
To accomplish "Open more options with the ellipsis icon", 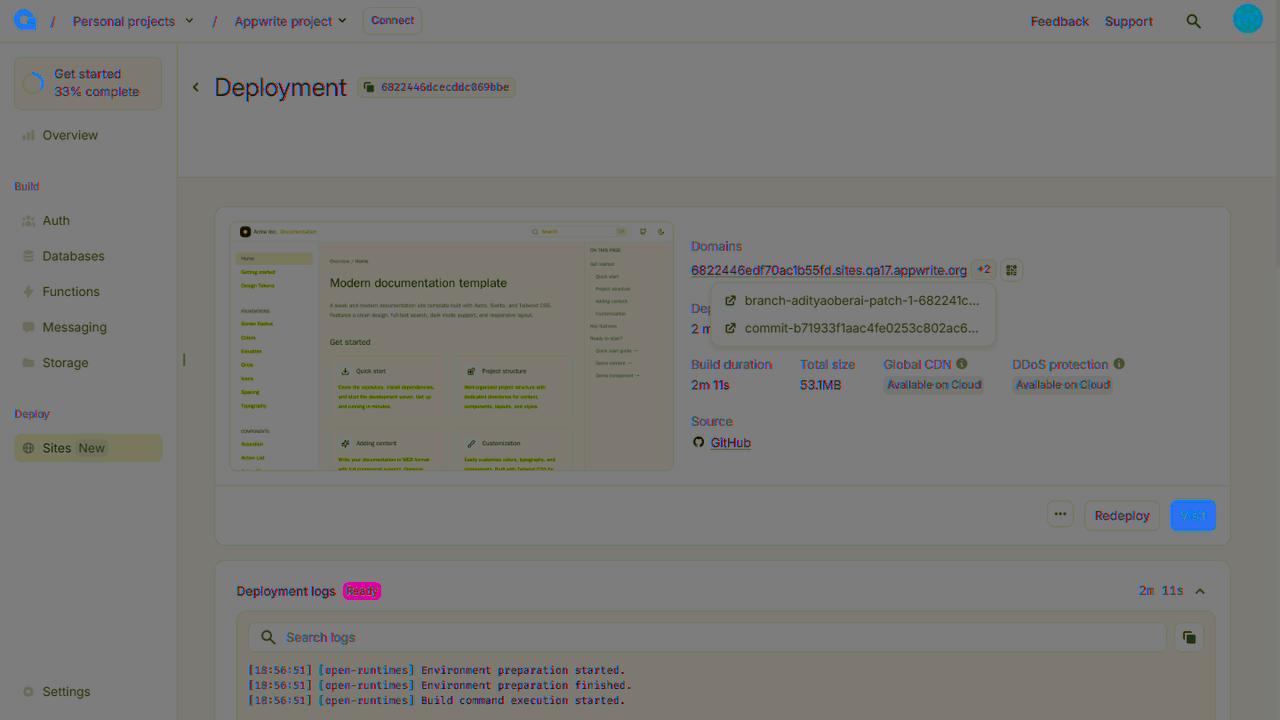I will (1060, 514).
